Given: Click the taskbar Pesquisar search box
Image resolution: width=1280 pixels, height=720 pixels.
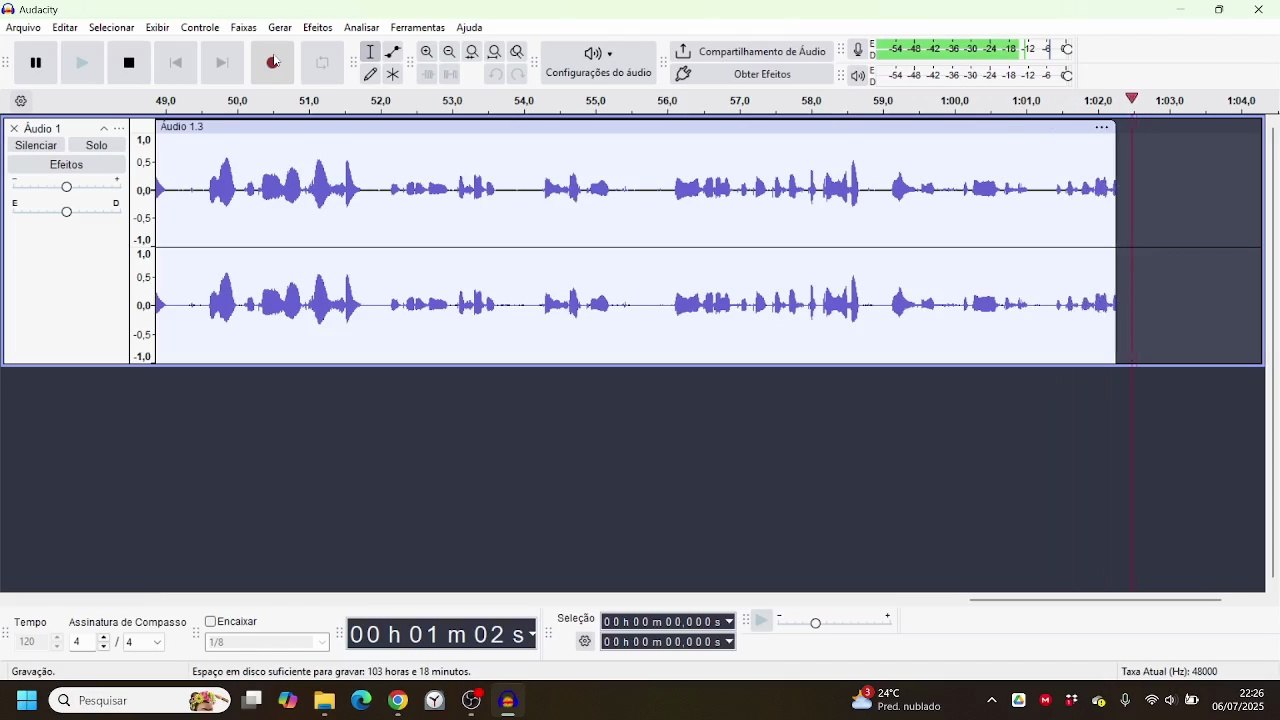Looking at the screenshot, I should [140, 700].
